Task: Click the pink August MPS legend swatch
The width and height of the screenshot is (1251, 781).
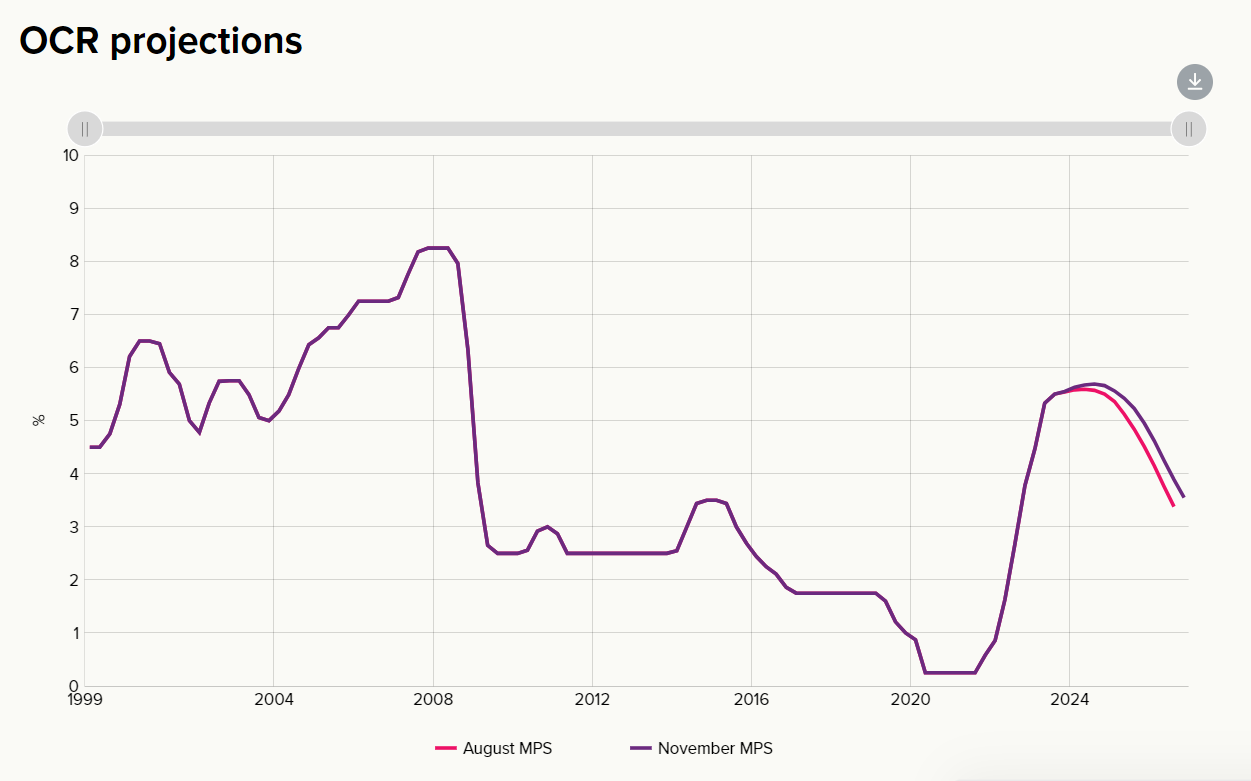Action: click(446, 748)
